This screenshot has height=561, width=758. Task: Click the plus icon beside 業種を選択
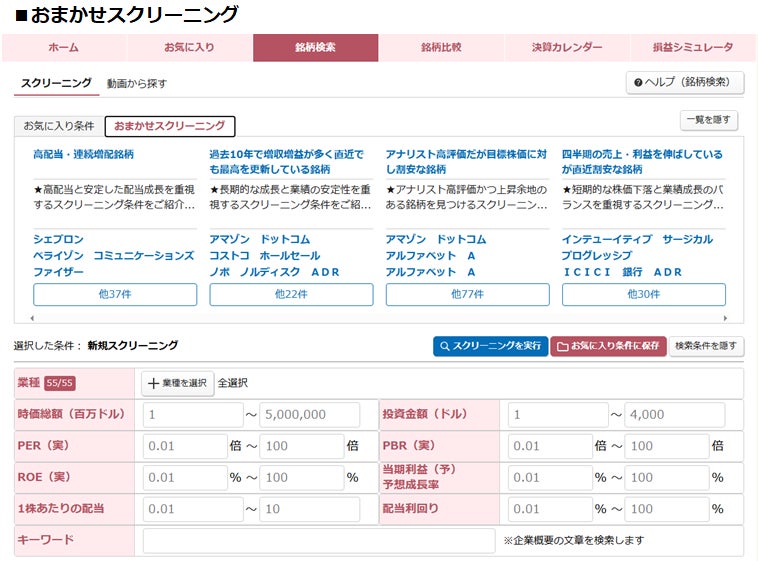[153, 384]
